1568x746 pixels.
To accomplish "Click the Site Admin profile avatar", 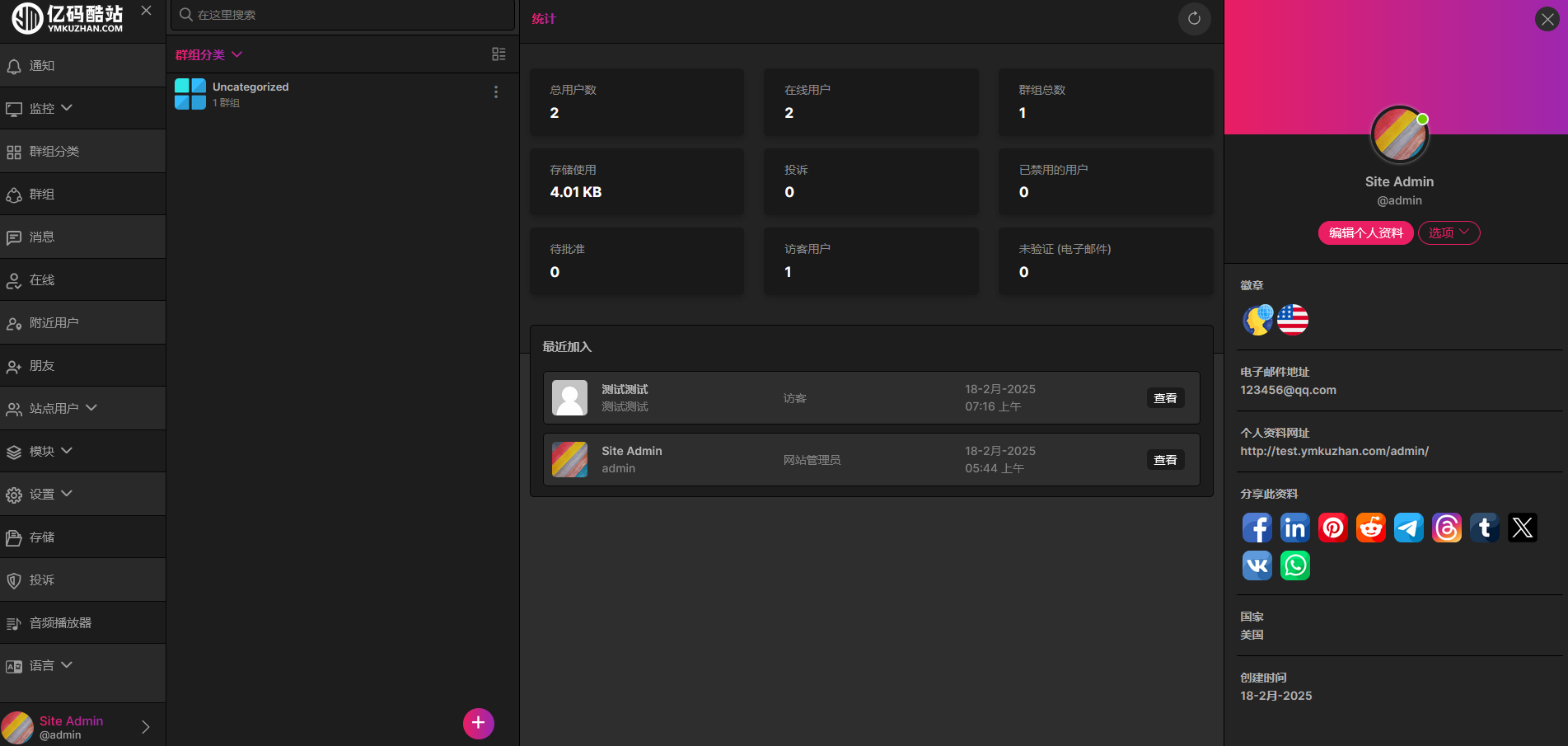I will (x=1398, y=134).
